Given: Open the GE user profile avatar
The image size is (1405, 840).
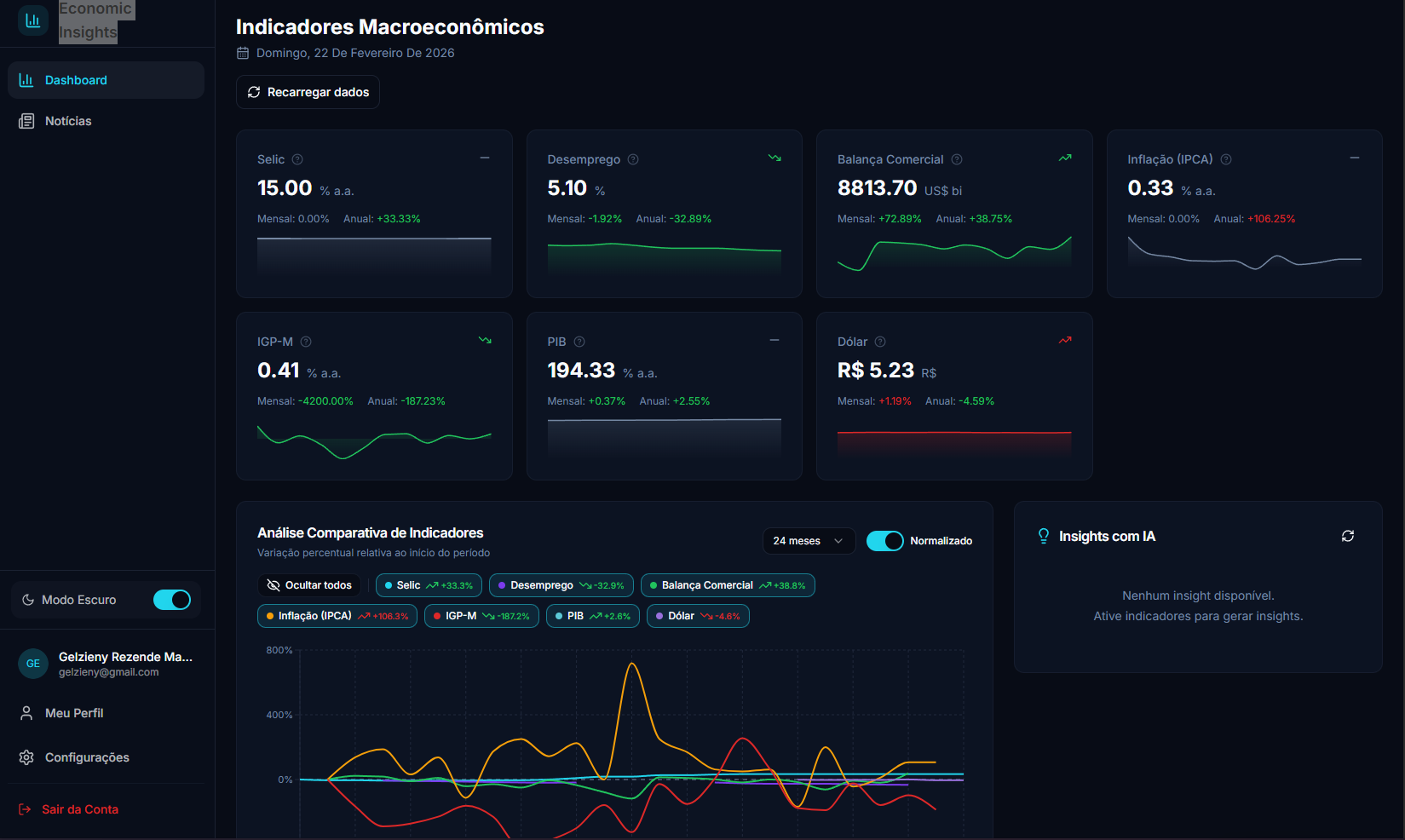Looking at the screenshot, I should click(x=32, y=663).
